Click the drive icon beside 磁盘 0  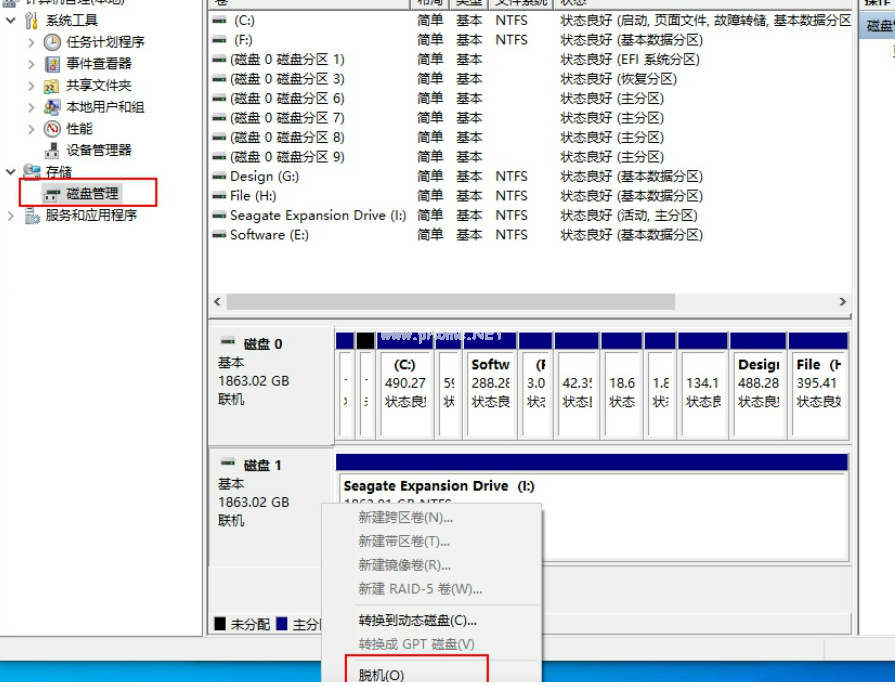click(x=228, y=343)
